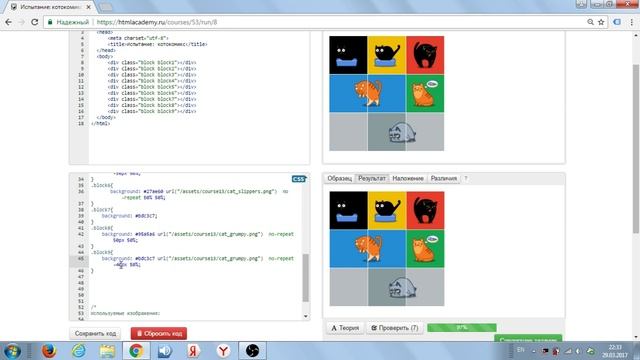
Task: Open a new browser tab
Action: pos(106,7)
